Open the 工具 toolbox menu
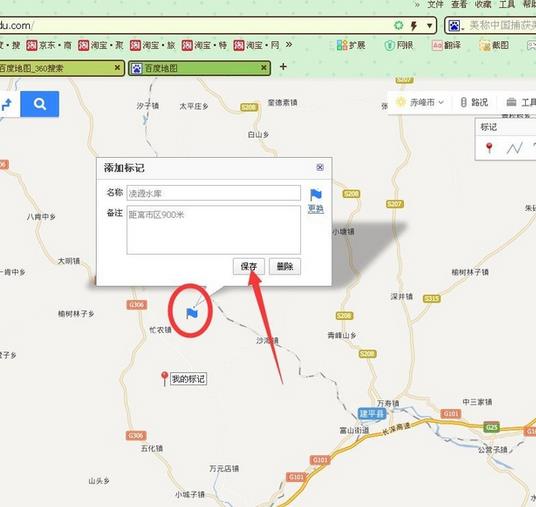536x507 pixels. pyautogui.click(x=521, y=102)
